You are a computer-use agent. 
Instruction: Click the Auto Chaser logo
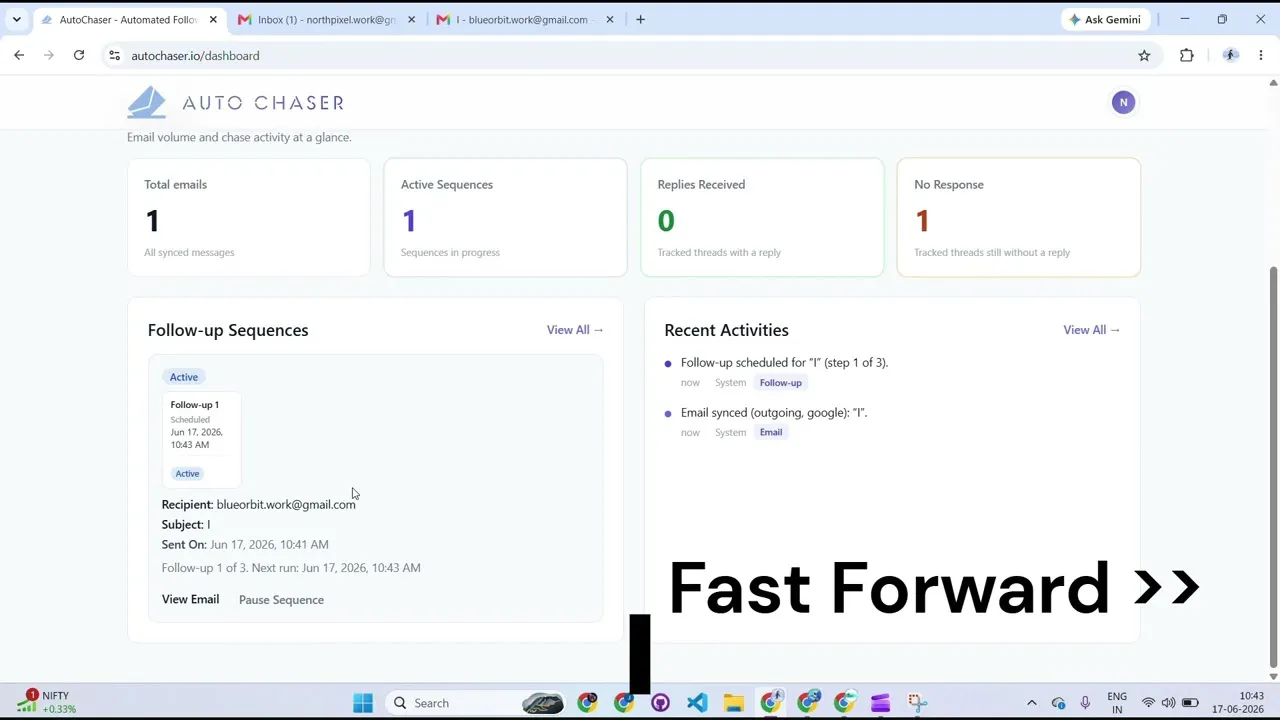pyautogui.click(x=236, y=102)
